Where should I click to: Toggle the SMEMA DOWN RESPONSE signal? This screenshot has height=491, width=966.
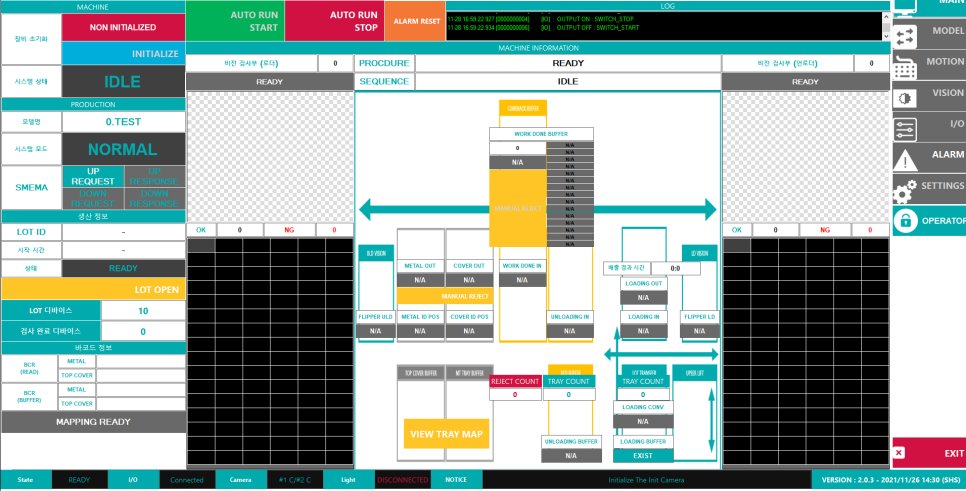click(x=155, y=198)
